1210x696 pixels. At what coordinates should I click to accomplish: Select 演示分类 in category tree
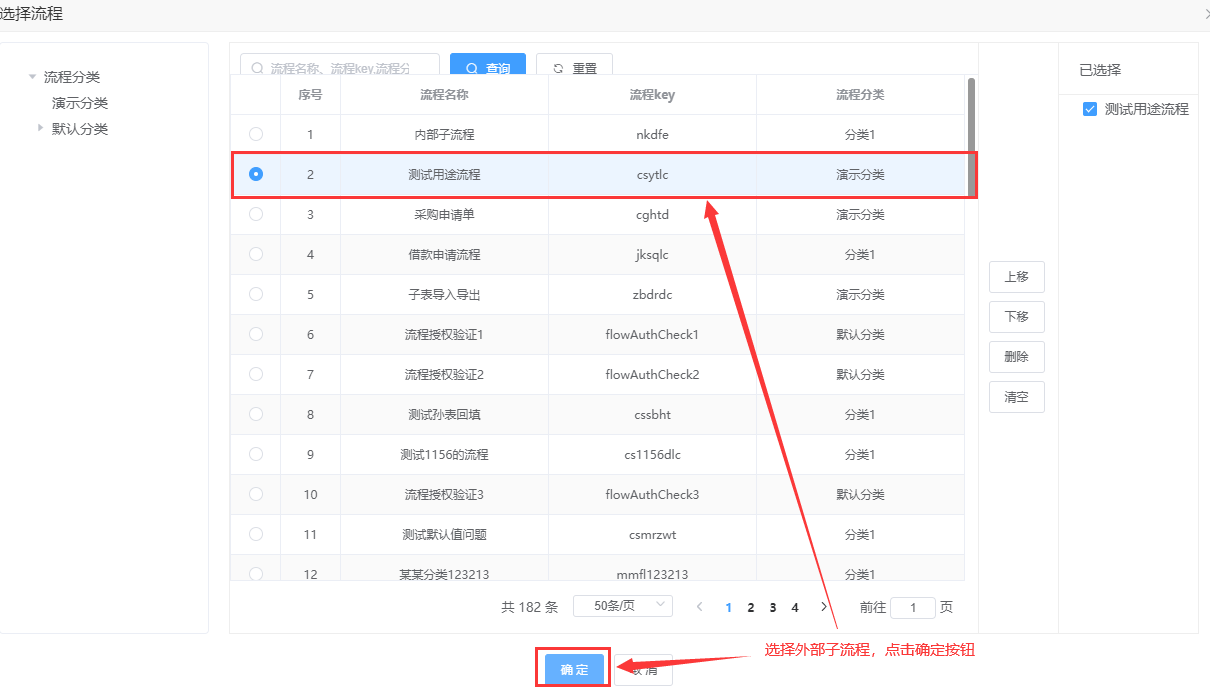coord(80,103)
